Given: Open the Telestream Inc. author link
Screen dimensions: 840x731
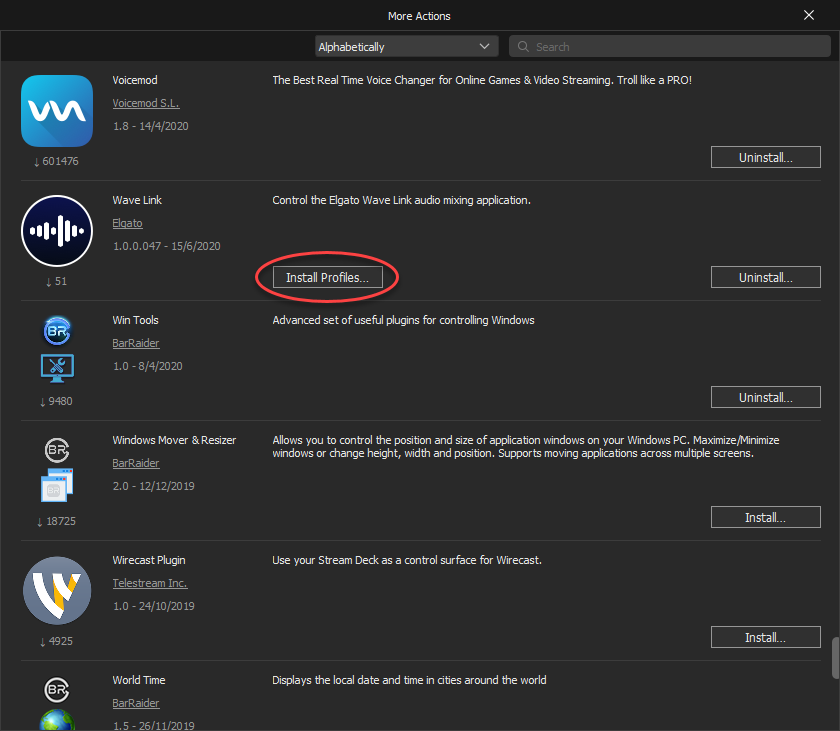Looking at the screenshot, I should (x=149, y=583).
